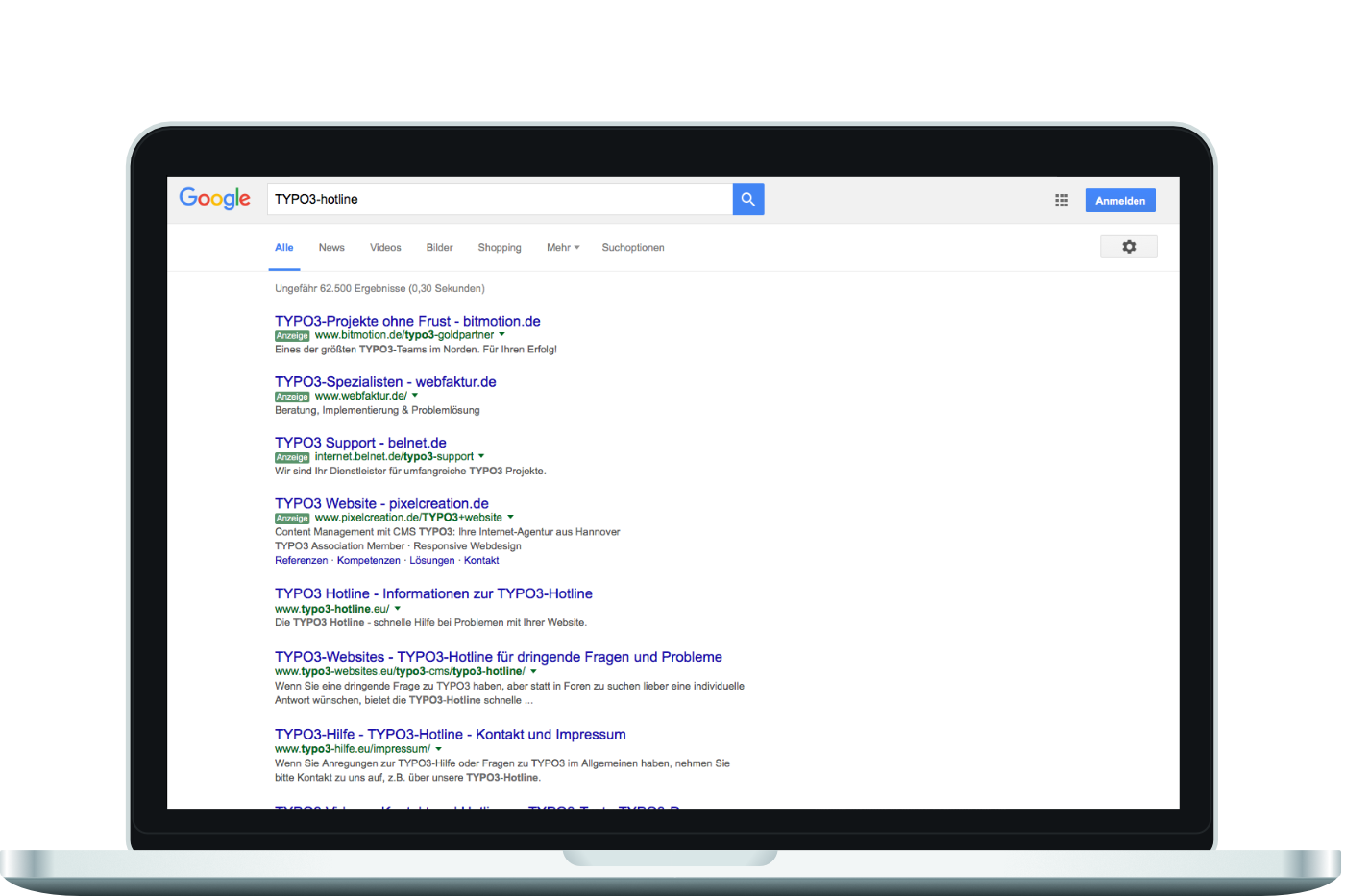Click the Anzeige badge beside www.webfaktur.de
This screenshot has width=1345, height=896.
(x=292, y=397)
